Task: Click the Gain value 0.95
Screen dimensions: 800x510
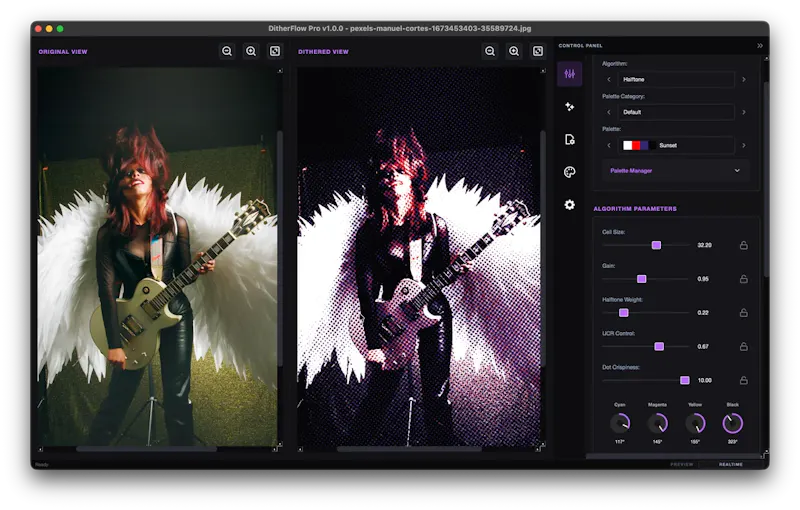Action: tap(703, 279)
